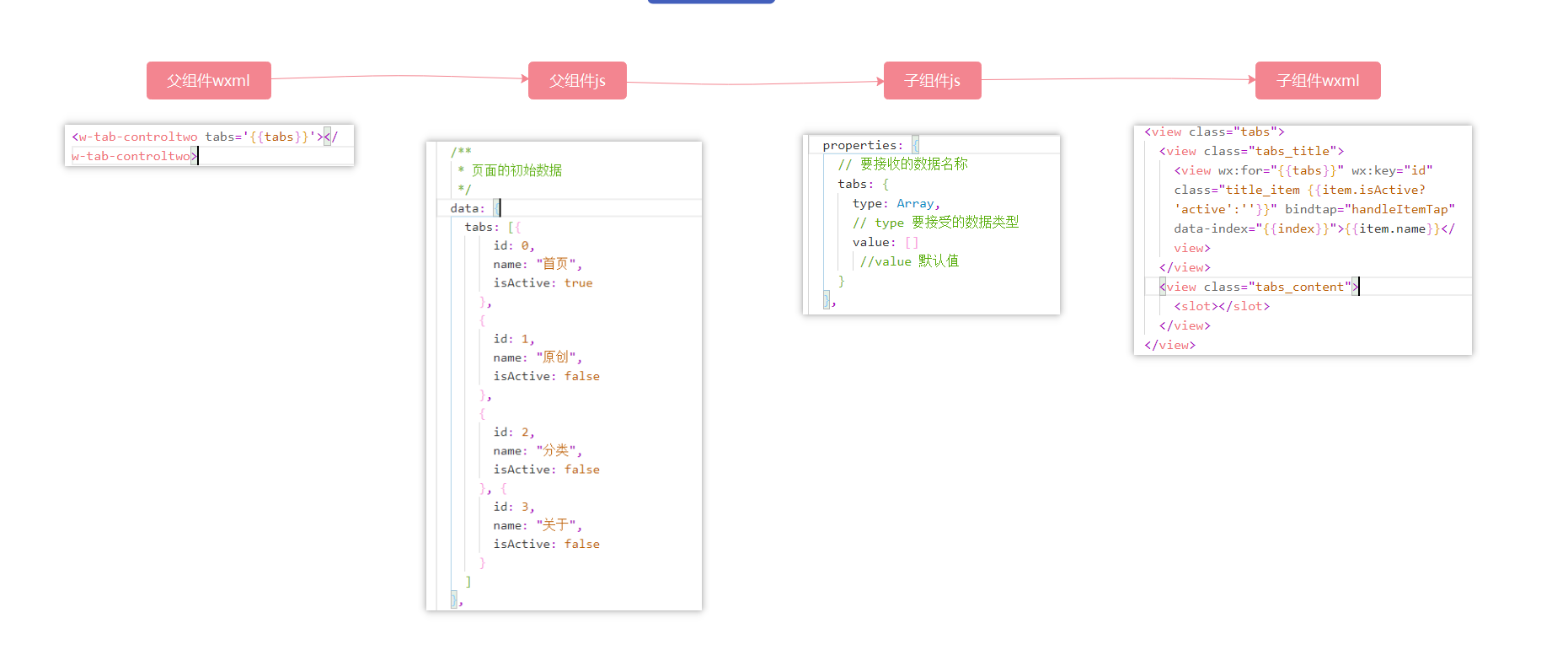The height and width of the screenshot is (650, 1568).
Task: Click the <slot></slot> line
Action: point(1222,306)
